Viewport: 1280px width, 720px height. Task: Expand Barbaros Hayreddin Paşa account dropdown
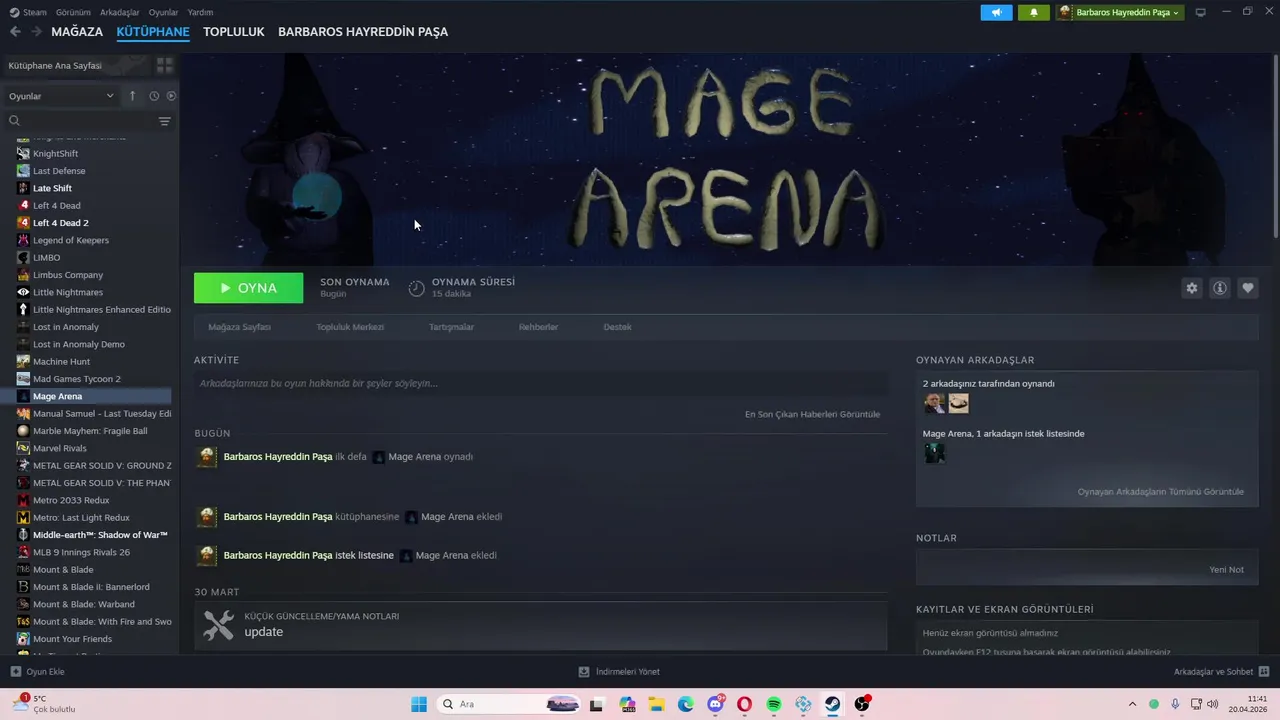[x=1120, y=12]
